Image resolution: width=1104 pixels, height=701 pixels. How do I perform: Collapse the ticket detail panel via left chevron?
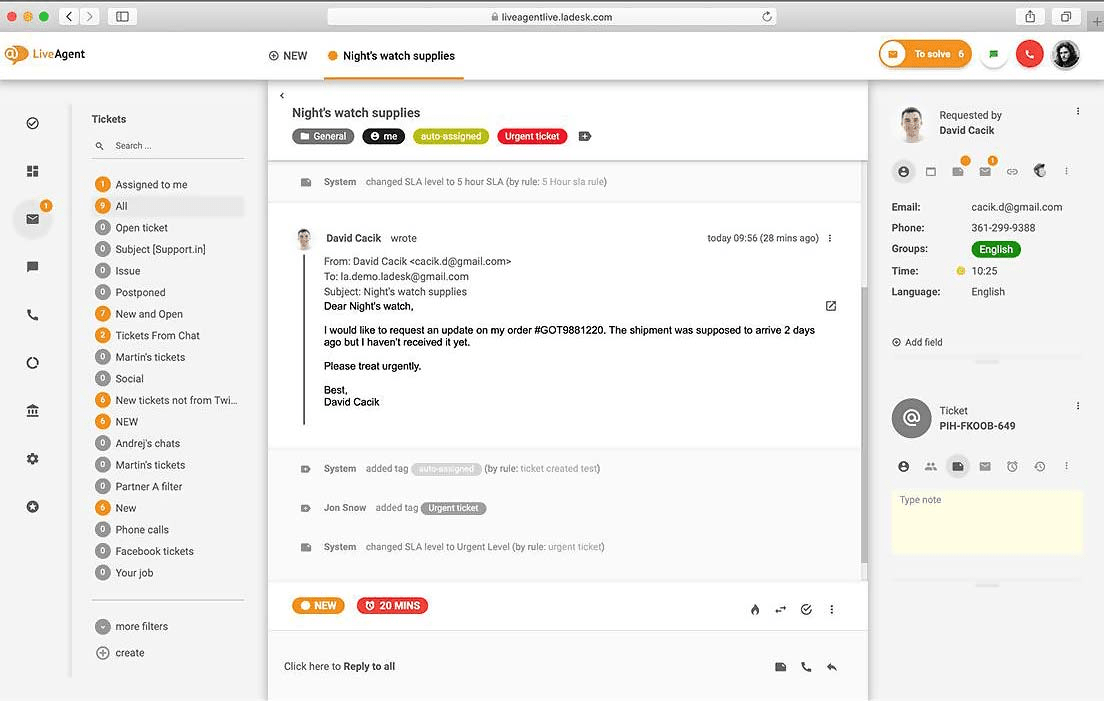(281, 95)
